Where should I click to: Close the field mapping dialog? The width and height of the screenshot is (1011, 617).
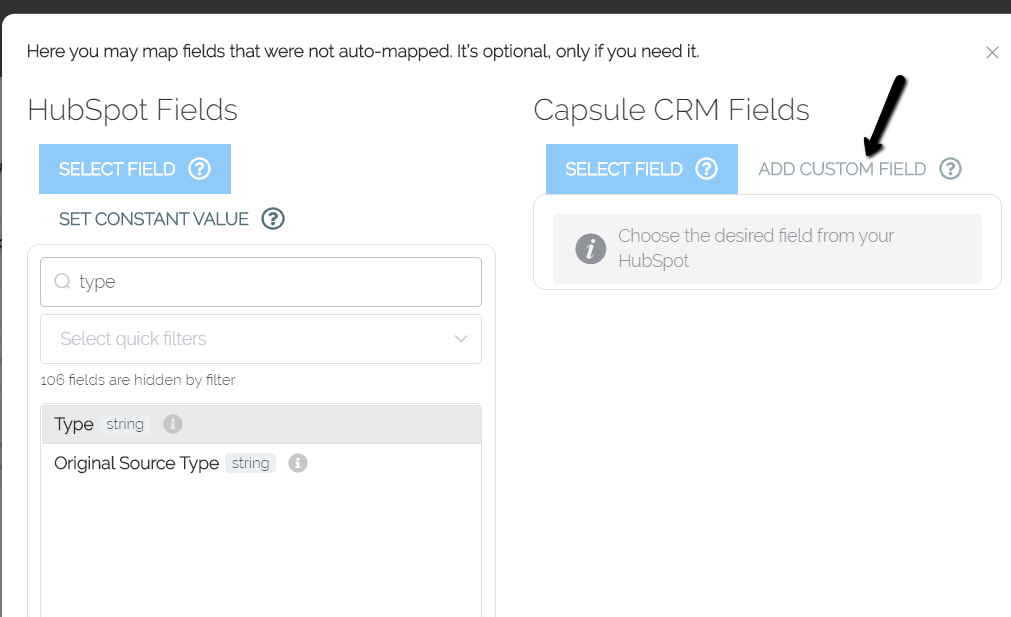[992, 53]
